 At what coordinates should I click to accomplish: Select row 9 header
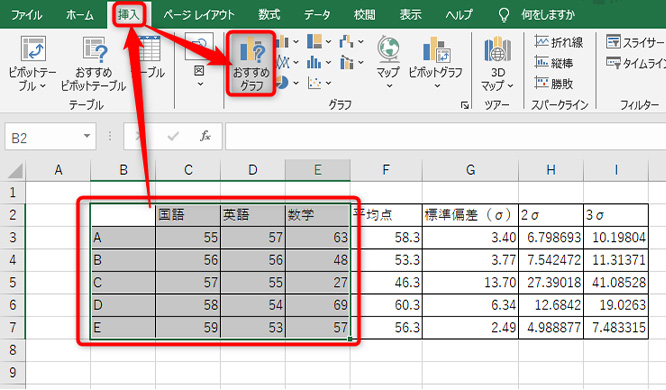(x=13, y=373)
